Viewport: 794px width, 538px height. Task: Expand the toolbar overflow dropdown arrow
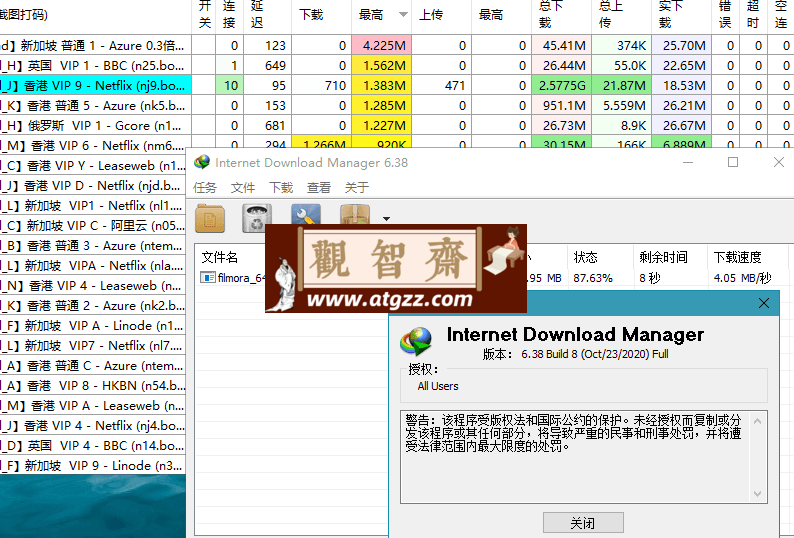coord(386,219)
